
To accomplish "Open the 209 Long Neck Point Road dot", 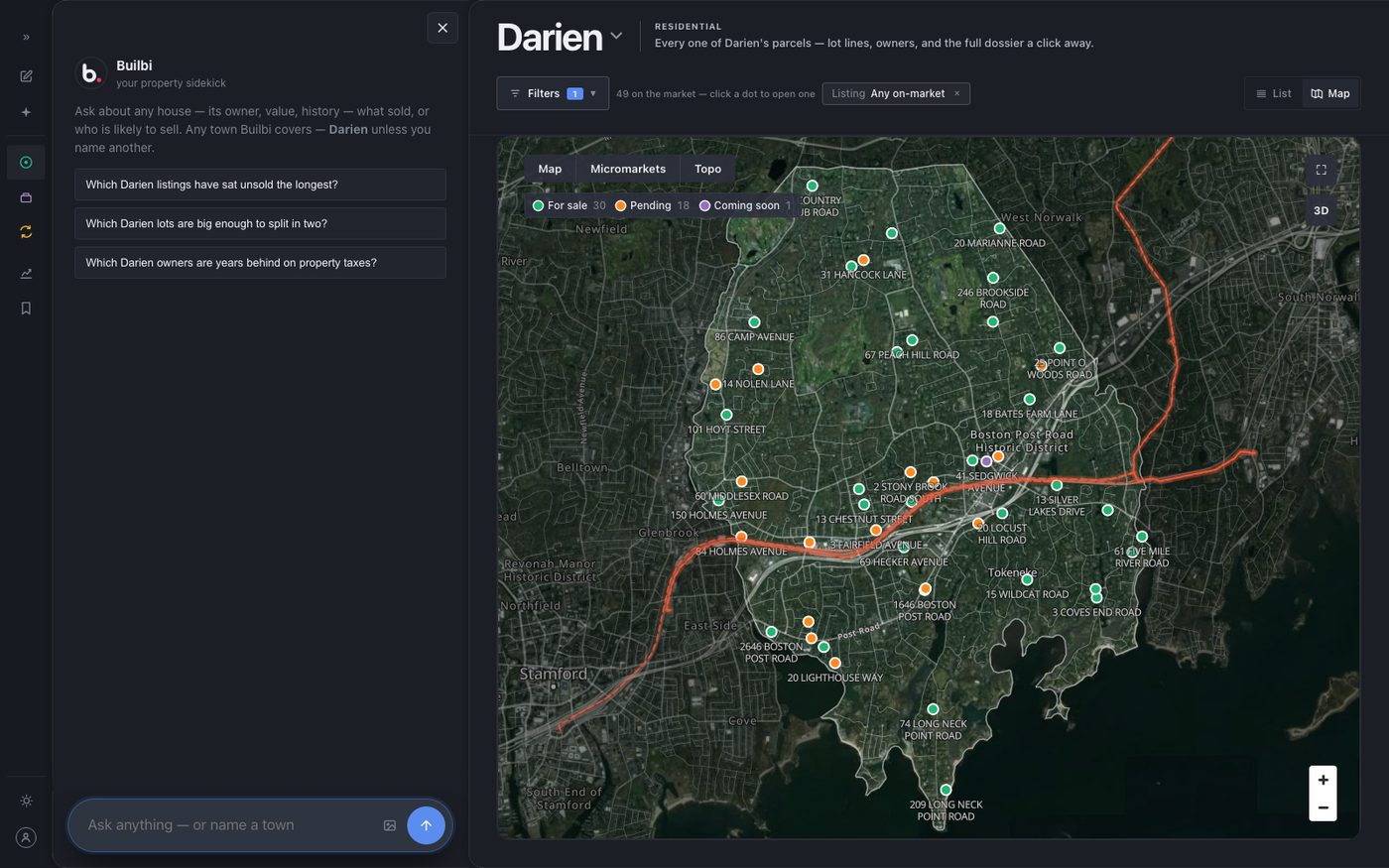I will (x=946, y=791).
